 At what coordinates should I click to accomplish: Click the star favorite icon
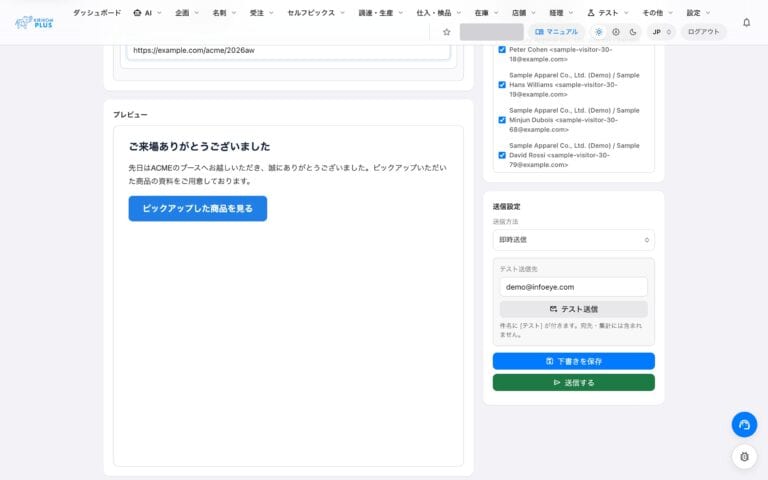tap(446, 32)
